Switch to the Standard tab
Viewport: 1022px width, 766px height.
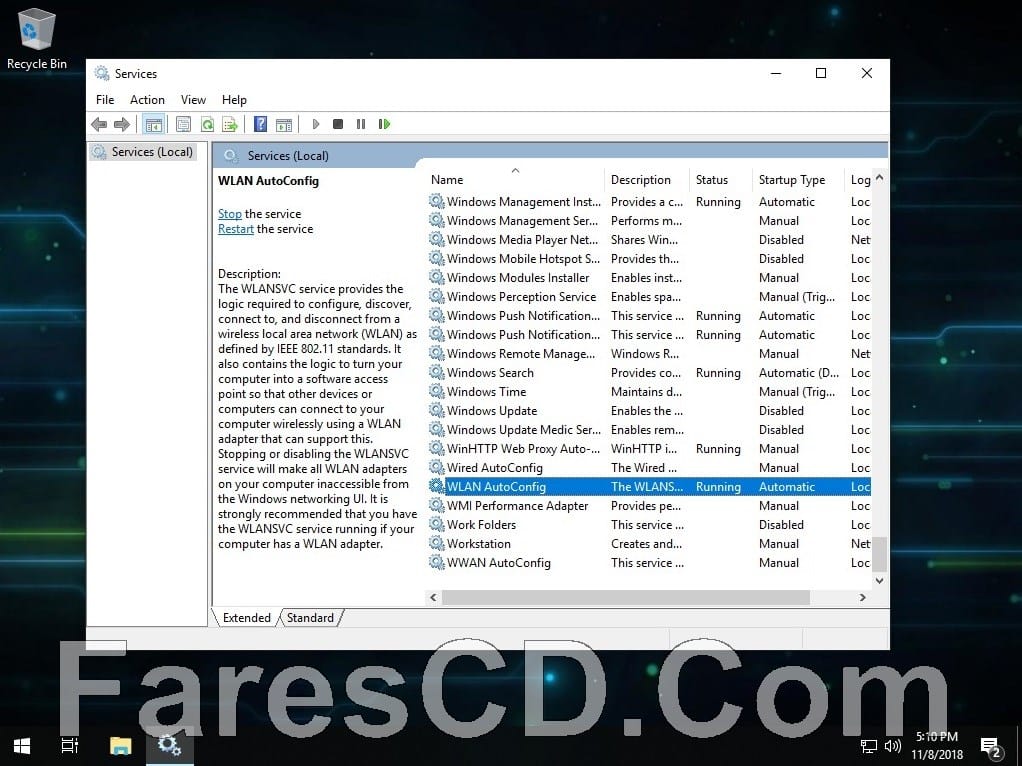[x=310, y=617]
